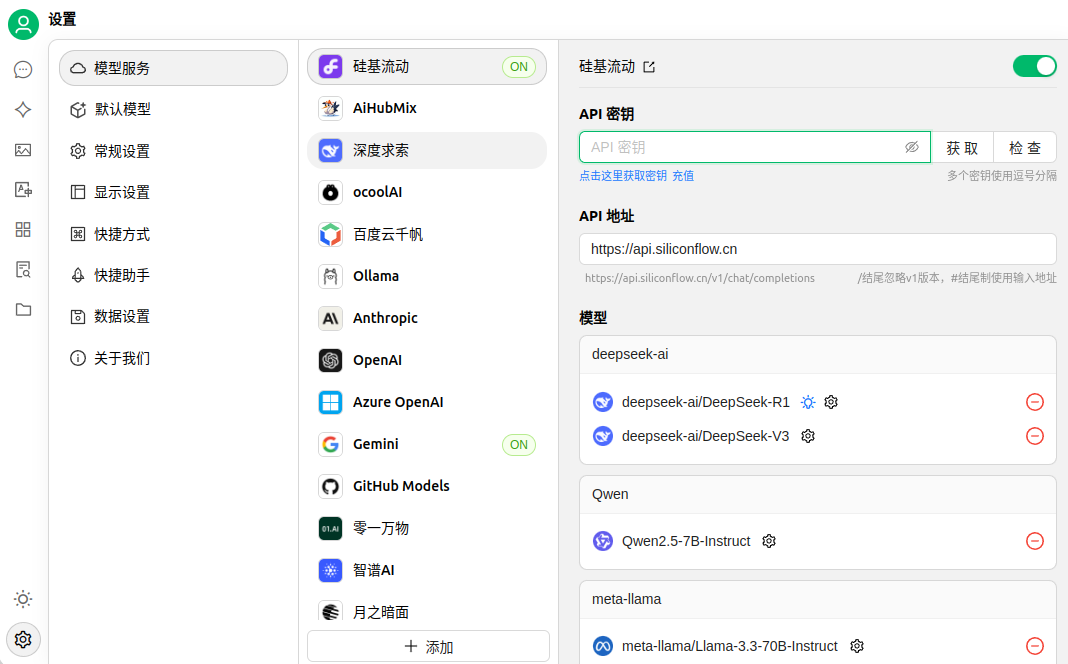This screenshot has height=664, width=1068.
Task: Open the agents sparkle icon in sidebar
Action: tap(23, 110)
